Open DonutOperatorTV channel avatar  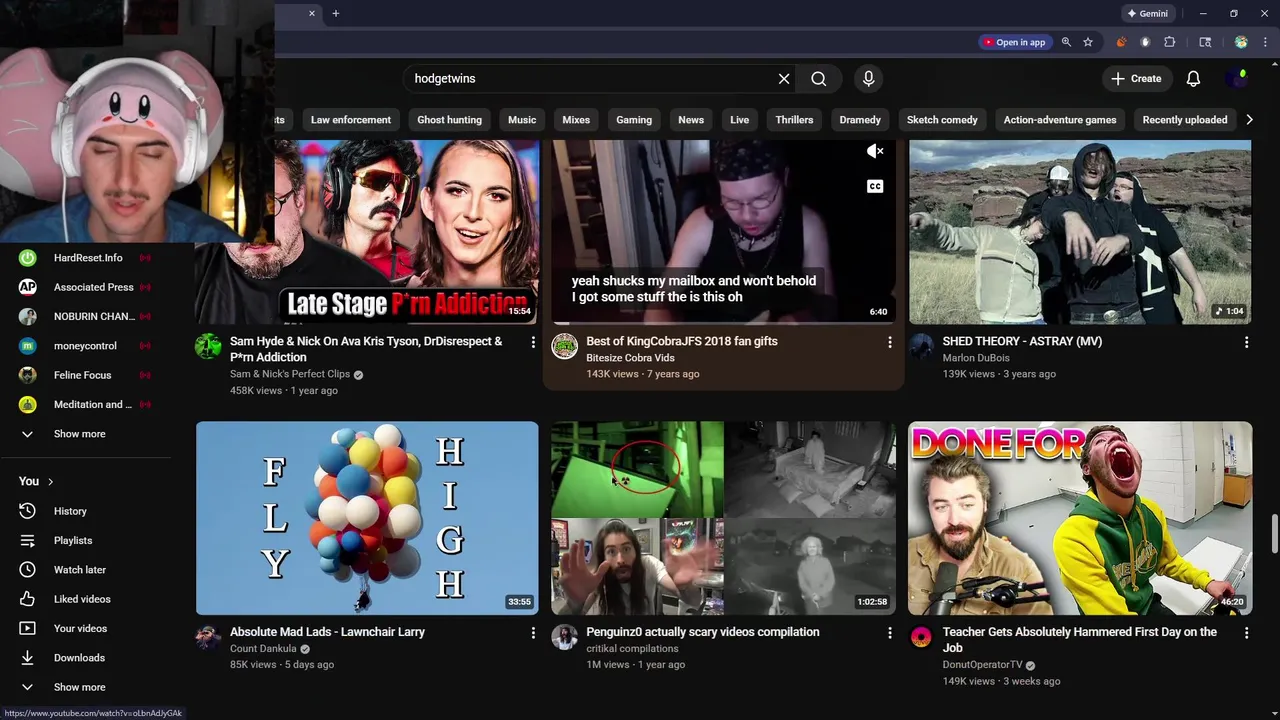point(921,637)
